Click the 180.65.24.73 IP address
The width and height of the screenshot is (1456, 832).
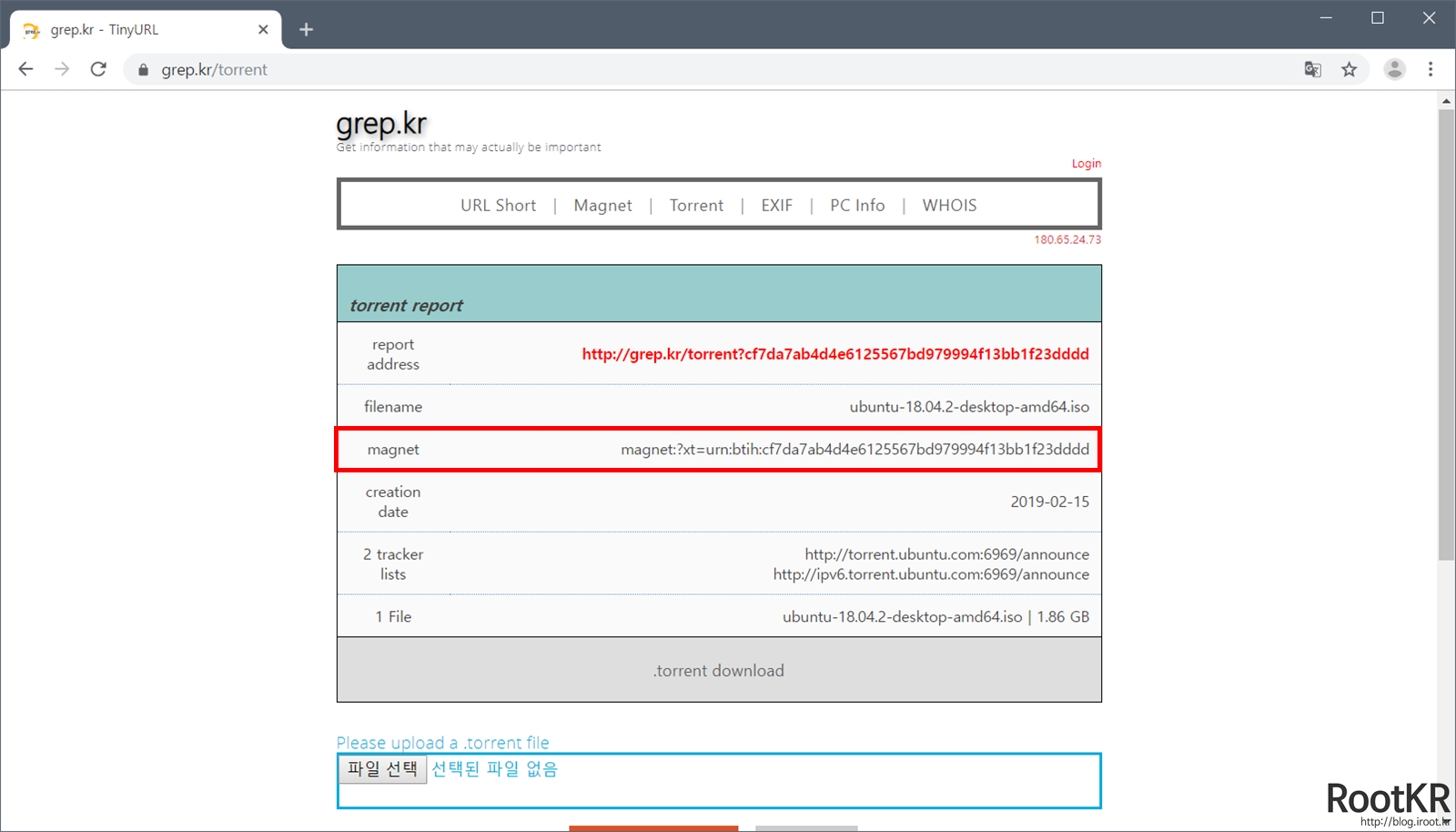pos(1067,240)
